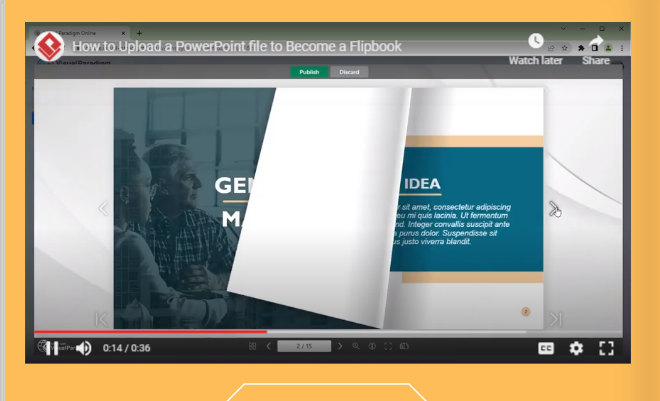This screenshot has height=401, width=660.
Task: Jump to the last flipbook page
Action: pos(553,319)
